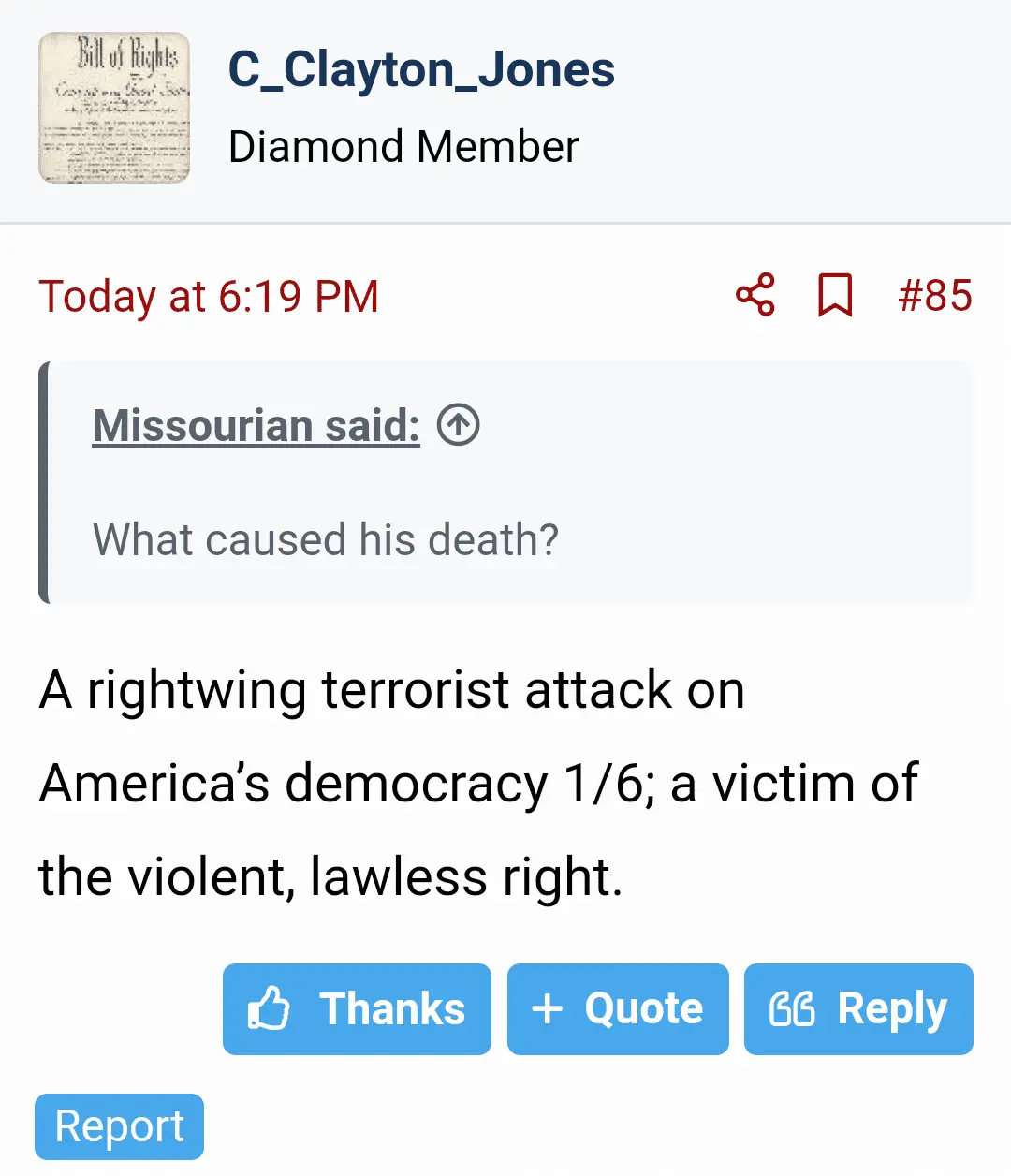Expand the quoted "What caused his death?" text

(x=326, y=540)
